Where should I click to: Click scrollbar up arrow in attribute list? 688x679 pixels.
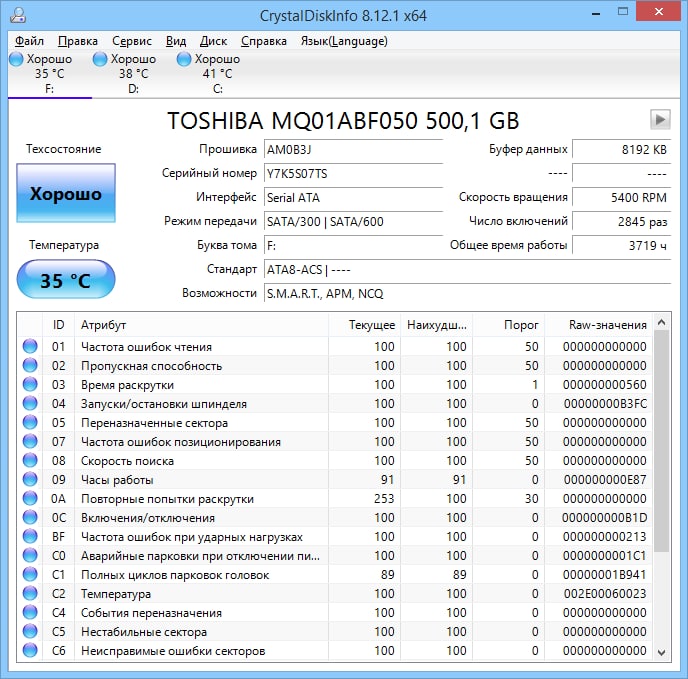[x=661, y=323]
